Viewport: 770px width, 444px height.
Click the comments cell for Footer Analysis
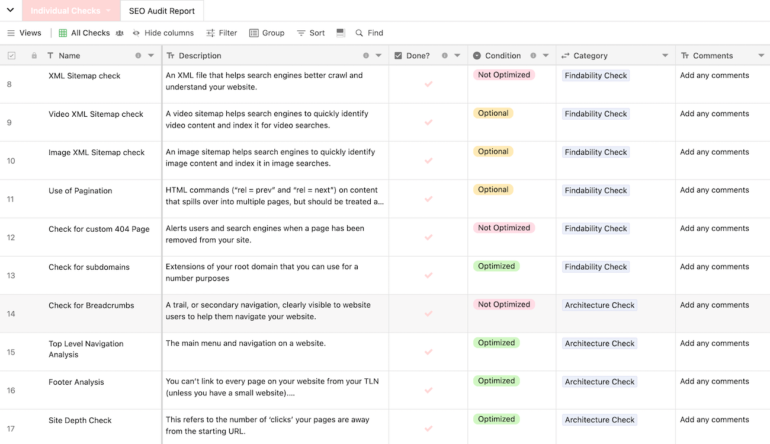(715, 381)
